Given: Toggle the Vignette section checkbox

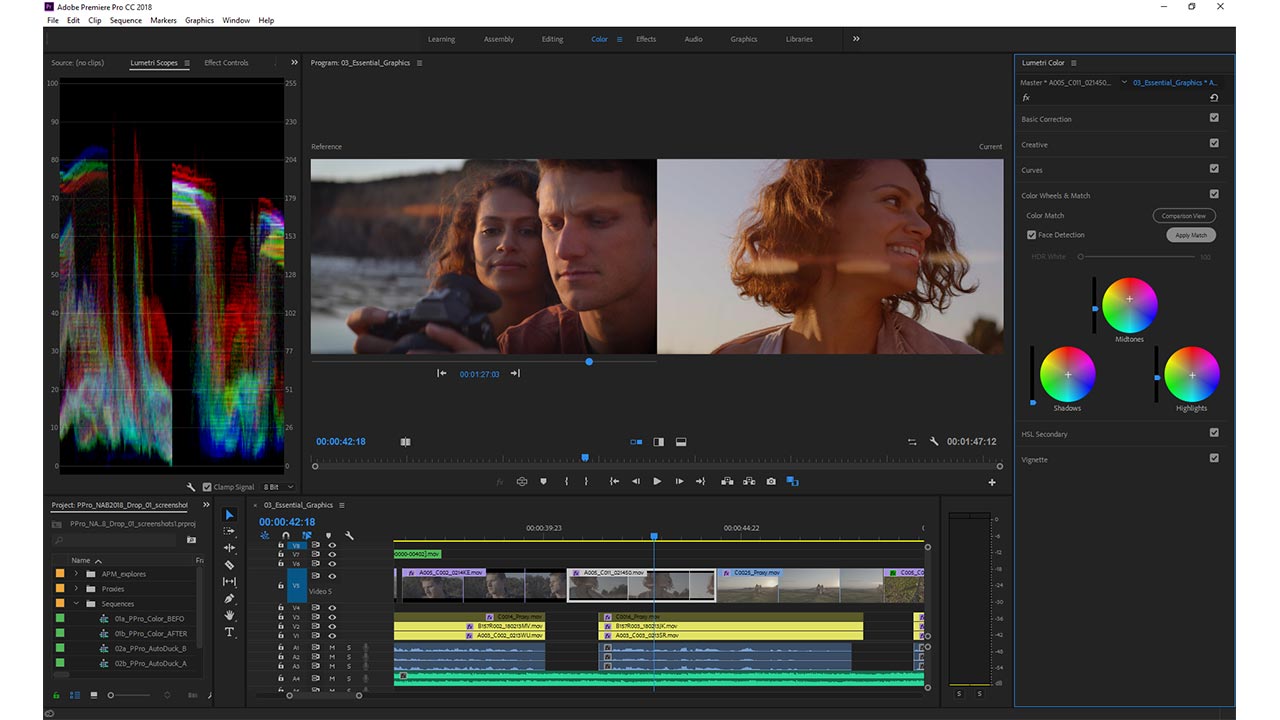Looking at the screenshot, I should pyautogui.click(x=1214, y=458).
